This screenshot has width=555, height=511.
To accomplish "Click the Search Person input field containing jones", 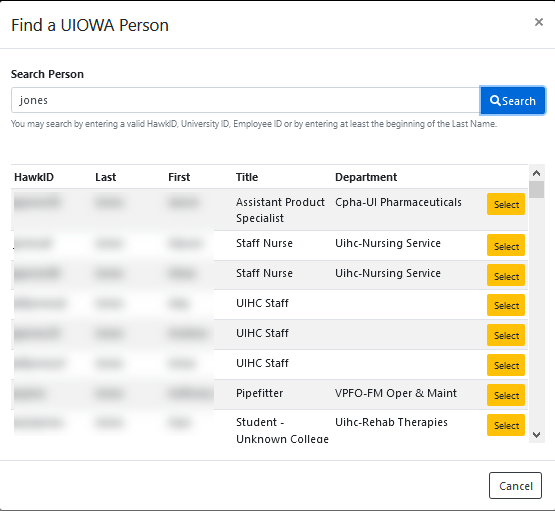I will point(245,101).
